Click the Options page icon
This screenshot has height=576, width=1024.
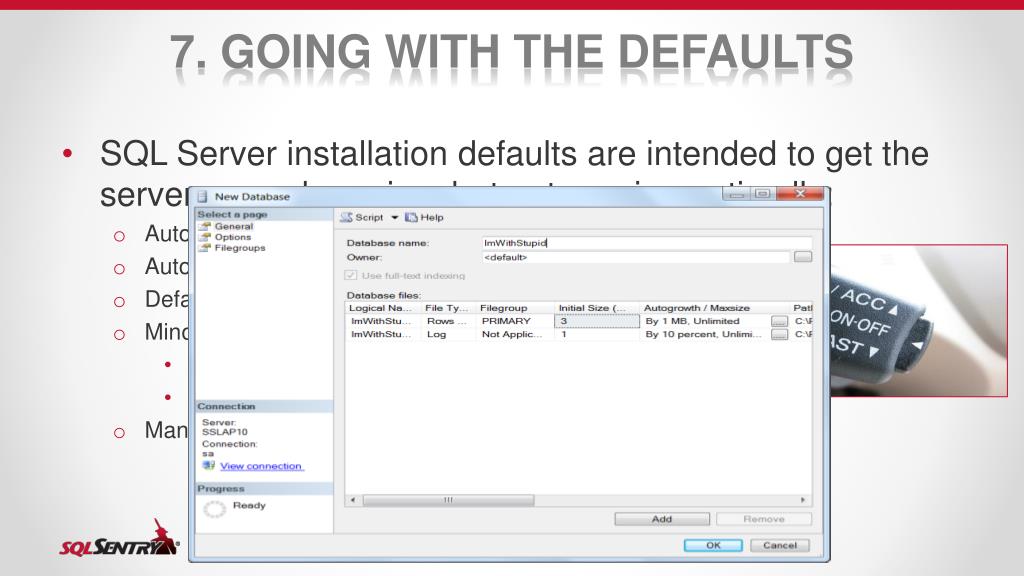pyautogui.click(x=206, y=237)
